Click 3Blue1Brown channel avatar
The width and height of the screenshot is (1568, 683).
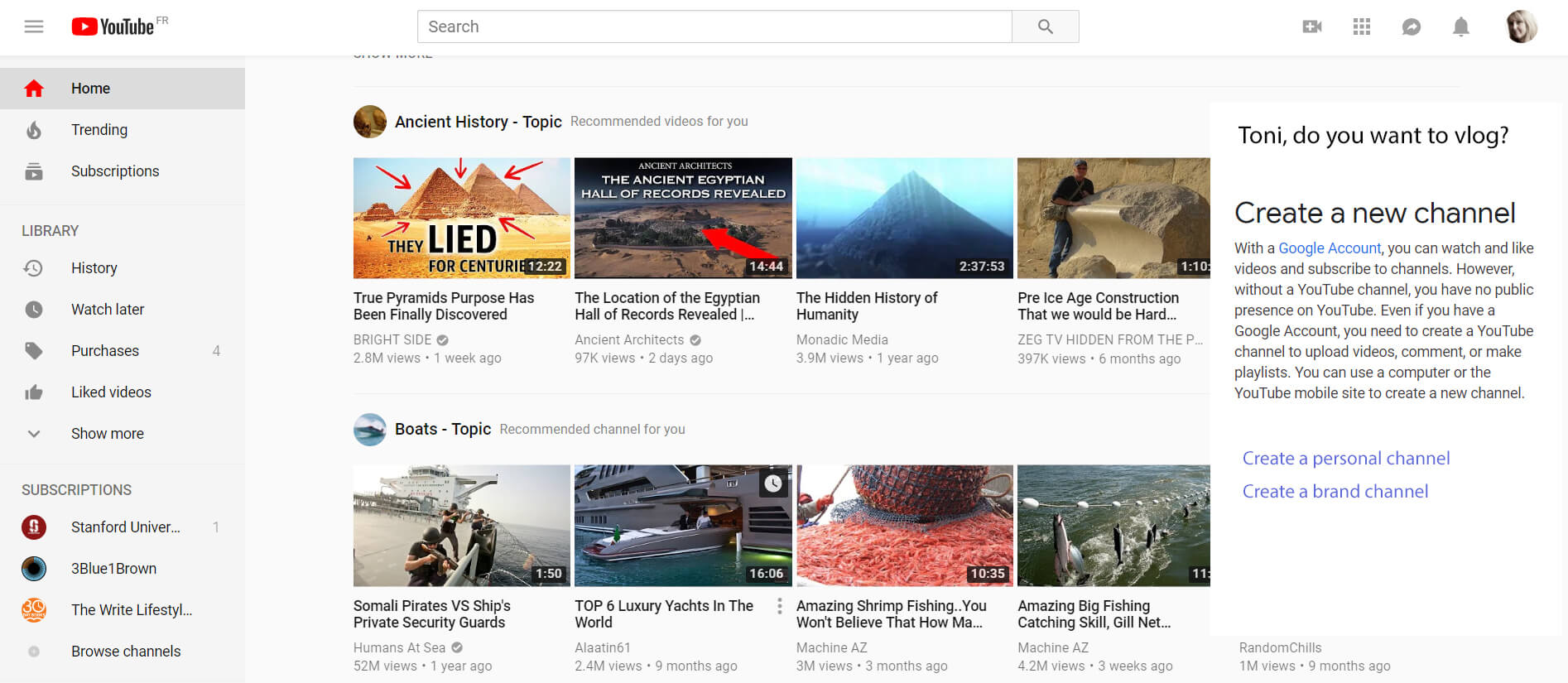tap(34, 568)
